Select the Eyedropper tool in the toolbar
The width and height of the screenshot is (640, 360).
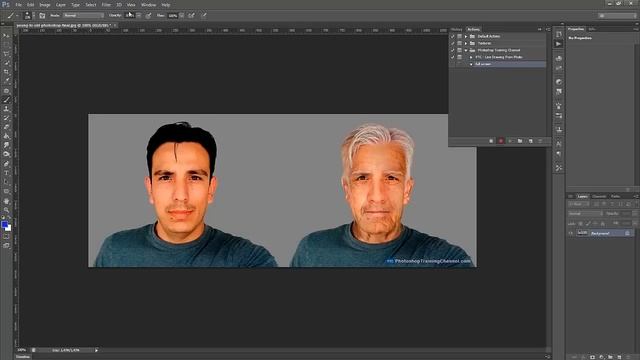coord(7,81)
